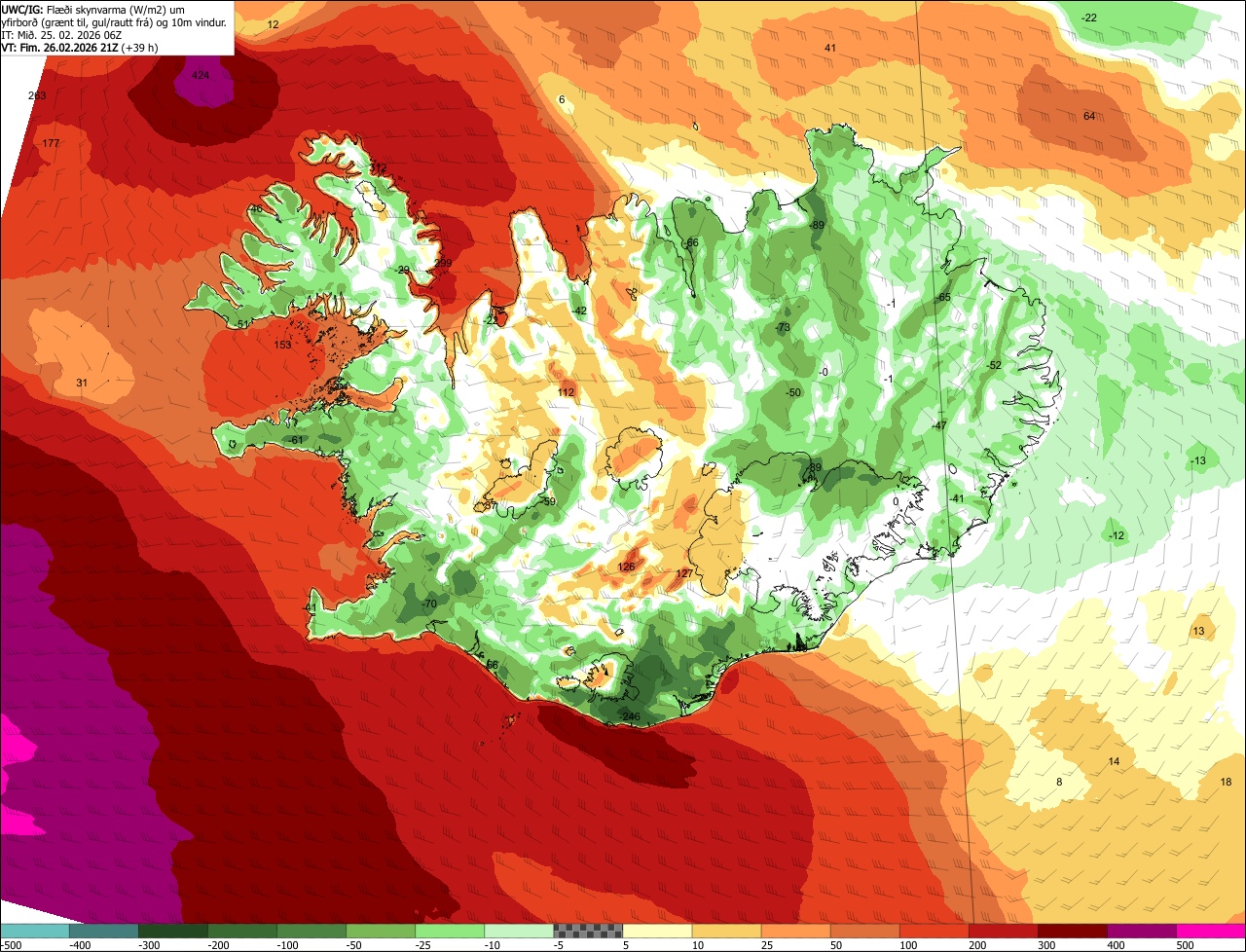Click the dark red 300 to 400 legend swatch
1246x952 pixels.
click(x=1073, y=931)
